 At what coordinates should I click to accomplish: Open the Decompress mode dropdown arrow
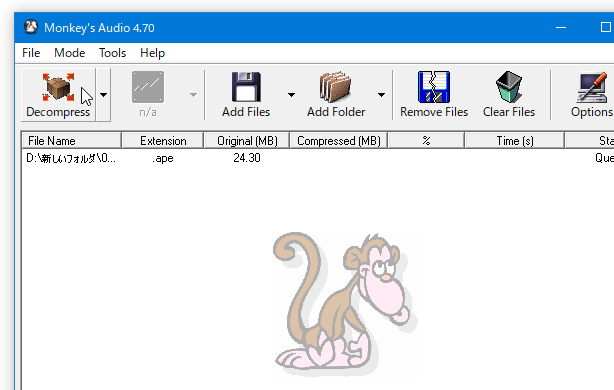(103, 95)
